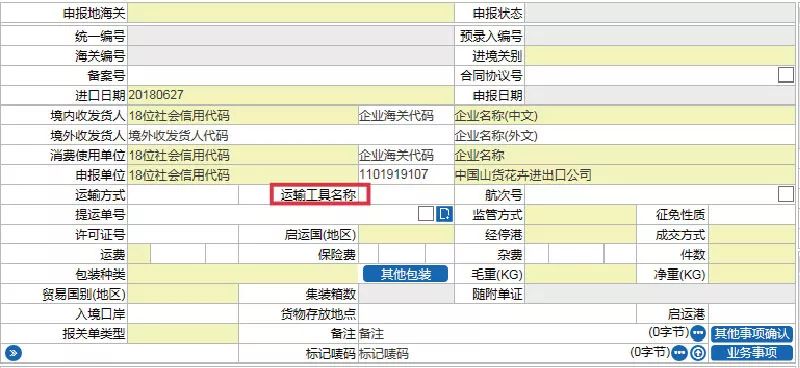Click the 随附单证 label
Screen dimensions: 800x368
(497, 294)
